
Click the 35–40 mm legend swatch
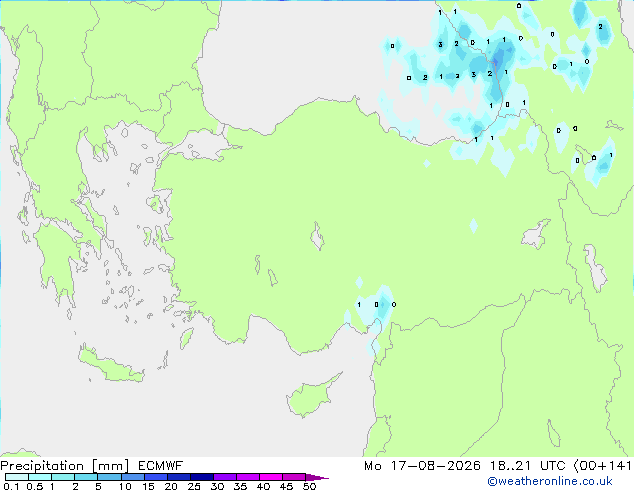click(x=247, y=477)
